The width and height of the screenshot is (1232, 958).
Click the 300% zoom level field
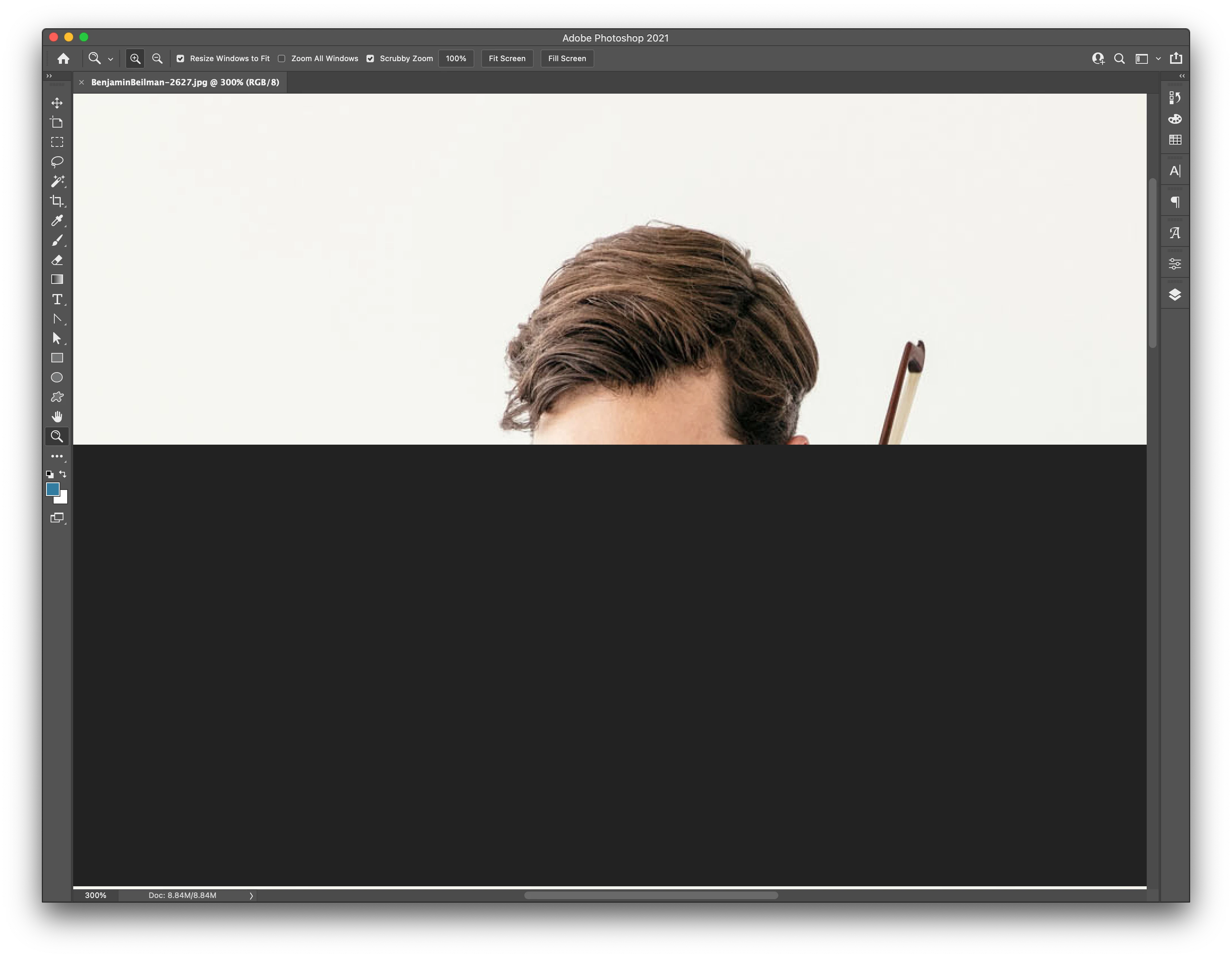click(95, 895)
